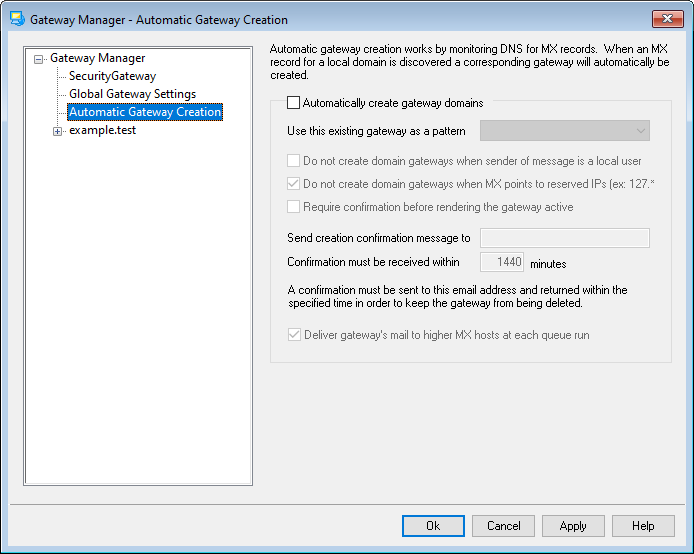Viewport: 694px width, 554px height.
Task: Open Global Gateway Settings page
Action: click(132, 94)
